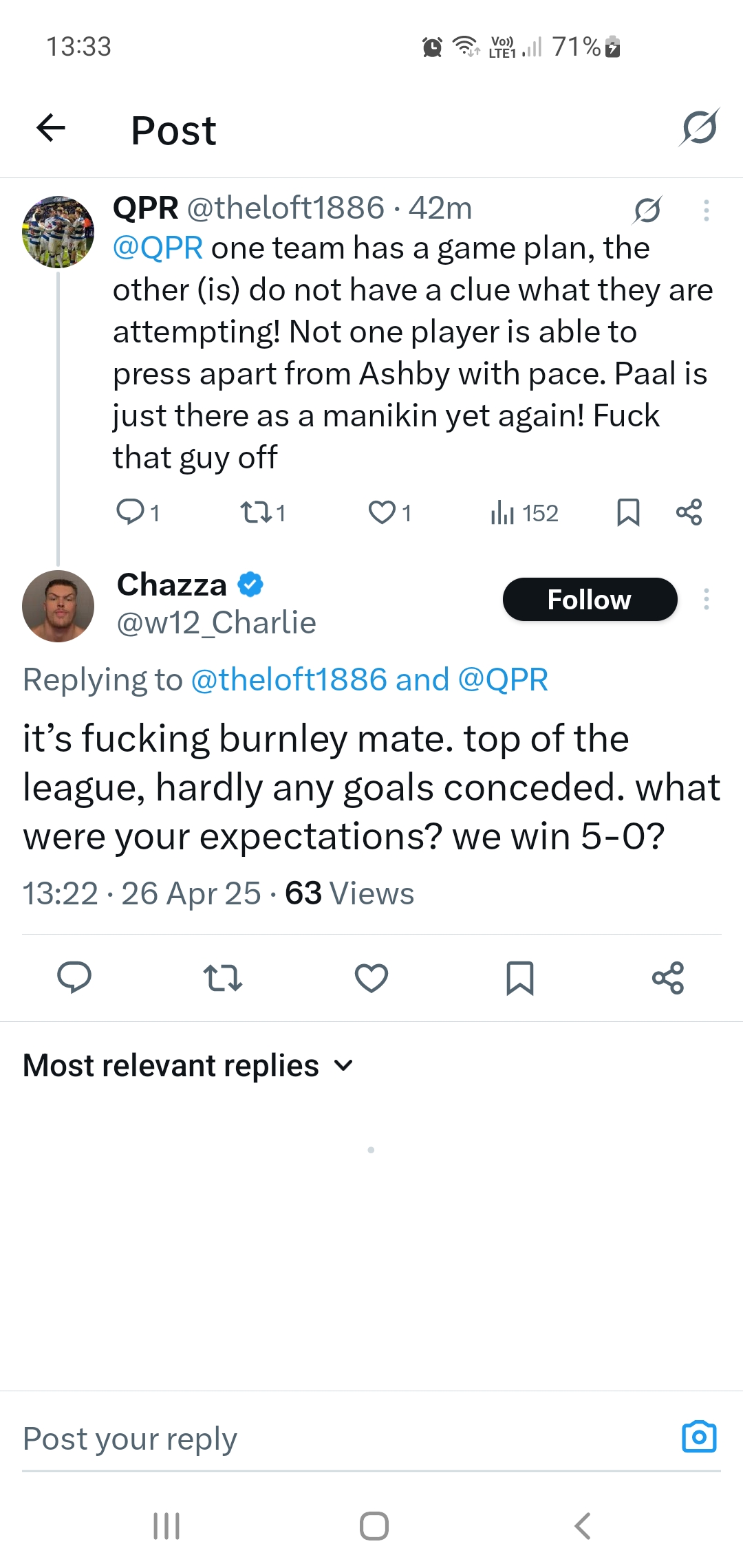Like the QPR @theloft1886 post
Image resolution: width=743 pixels, height=1568 pixels.
coord(382,512)
